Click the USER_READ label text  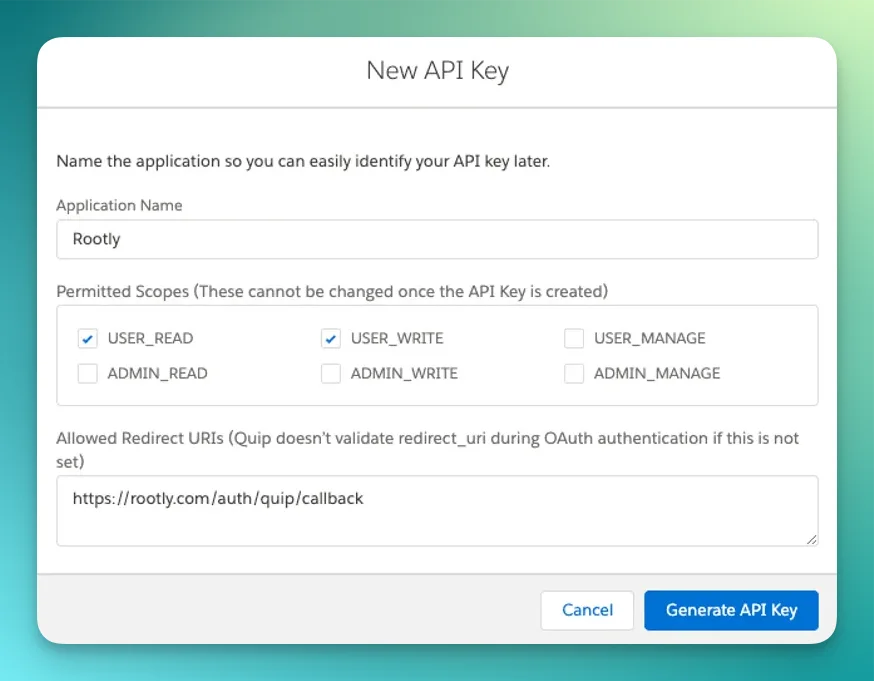tap(150, 338)
